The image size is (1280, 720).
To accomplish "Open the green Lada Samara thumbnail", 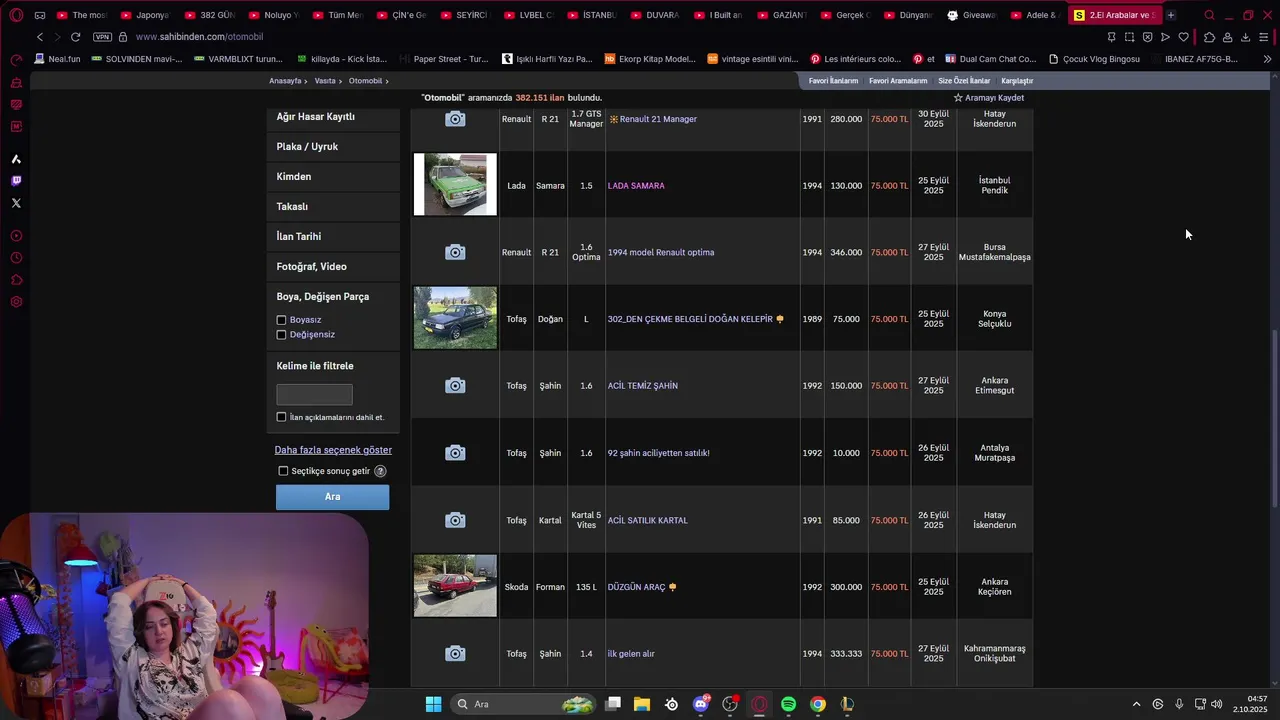I will pyautogui.click(x=455, y=184).
